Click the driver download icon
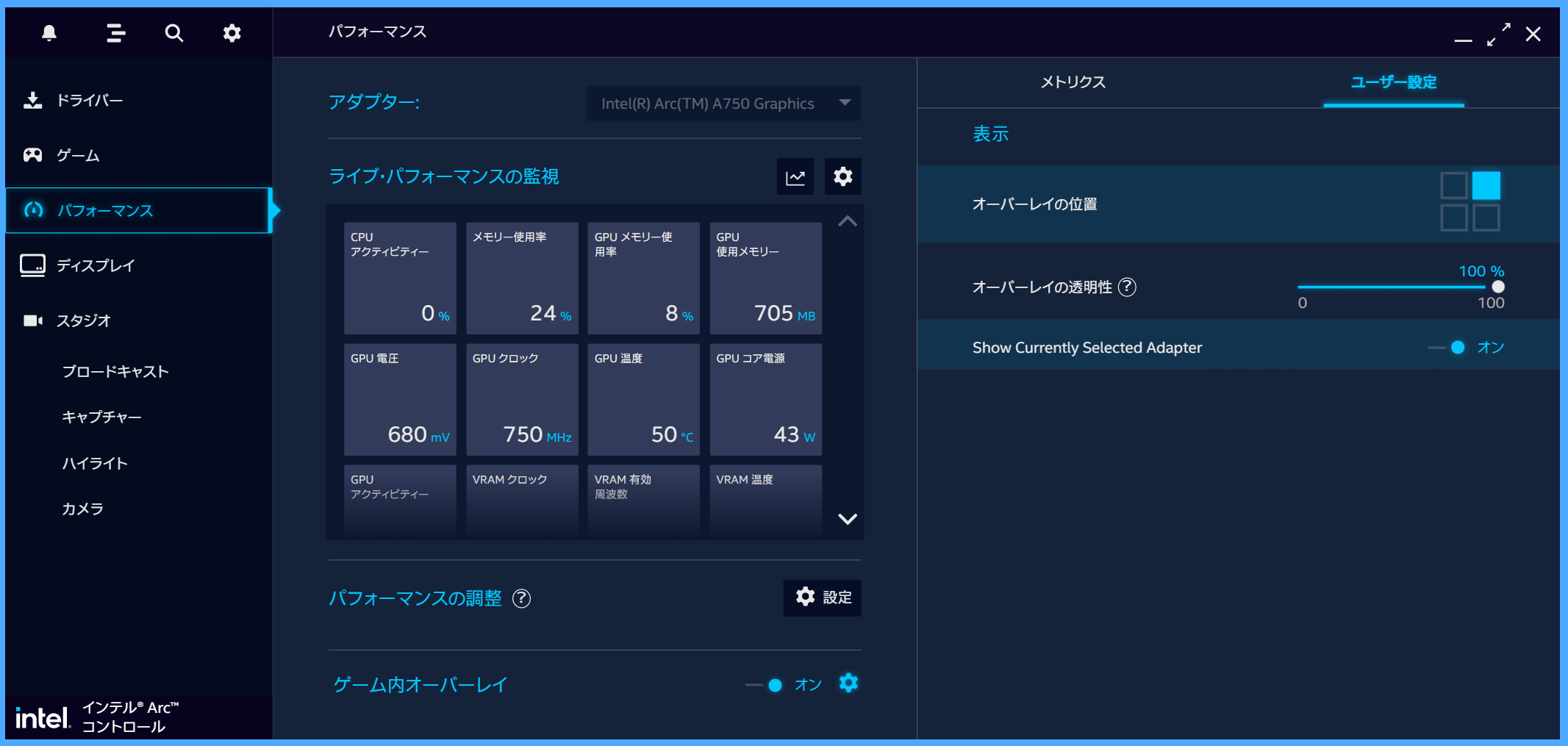Screen dimensions: 1568x746 32,100
